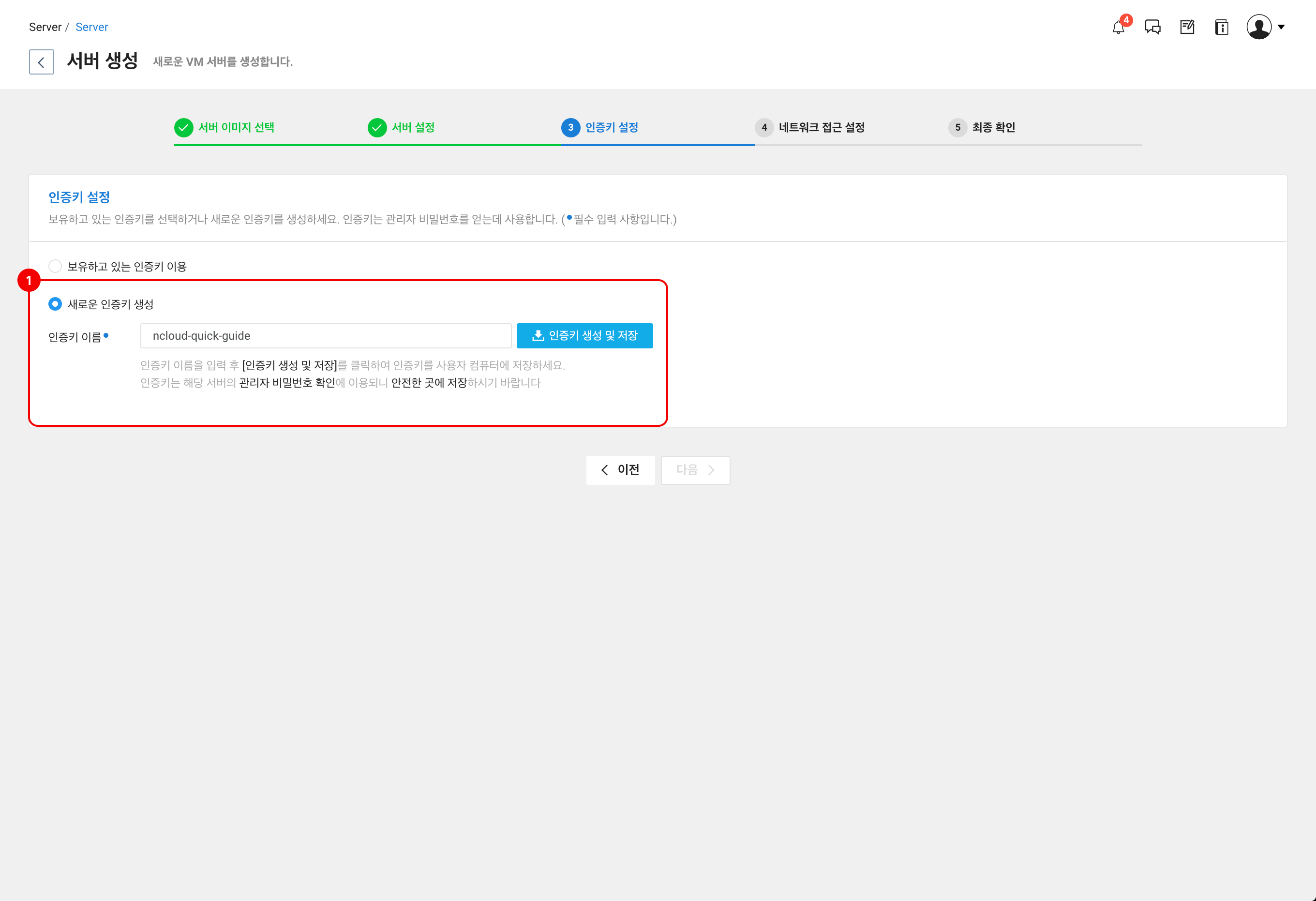Click the Server breadcrumb link
The width and height of the screenshot is (1316, 901).
click(x=92, y=27)
